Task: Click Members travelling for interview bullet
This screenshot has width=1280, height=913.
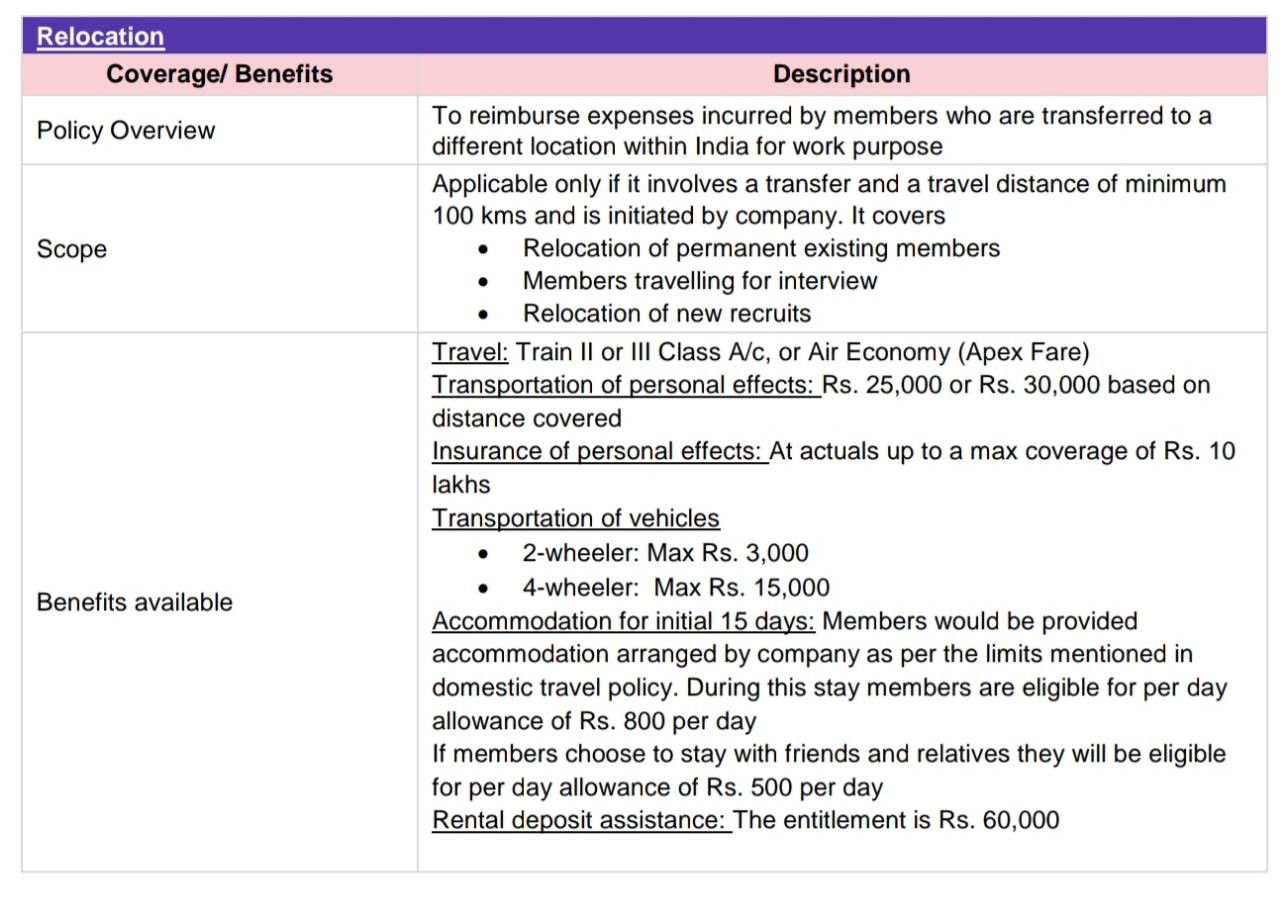Action: point(700,281)
